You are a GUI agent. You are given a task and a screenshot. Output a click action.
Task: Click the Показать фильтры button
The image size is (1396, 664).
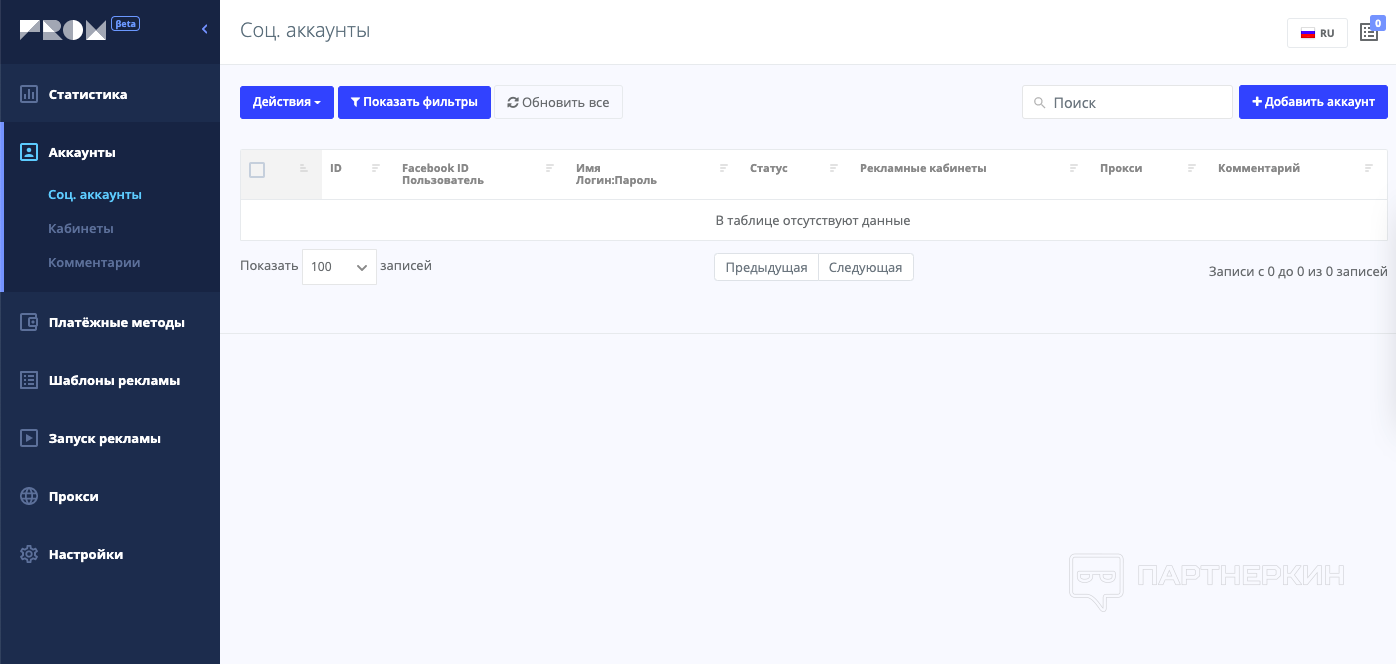coord(414,102)
